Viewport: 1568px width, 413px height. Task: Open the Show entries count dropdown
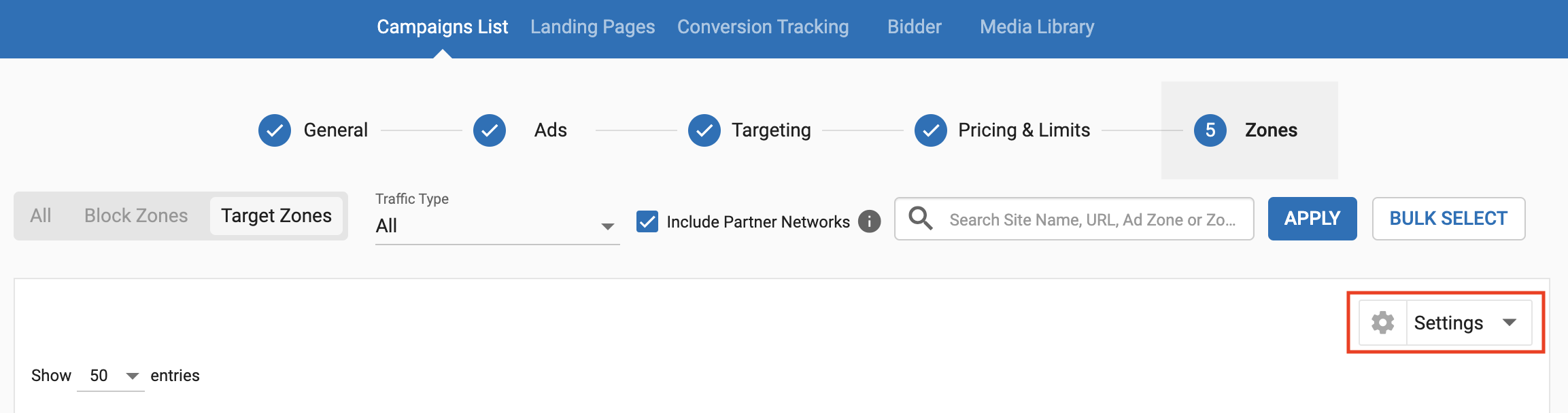(x=111, y=376)
